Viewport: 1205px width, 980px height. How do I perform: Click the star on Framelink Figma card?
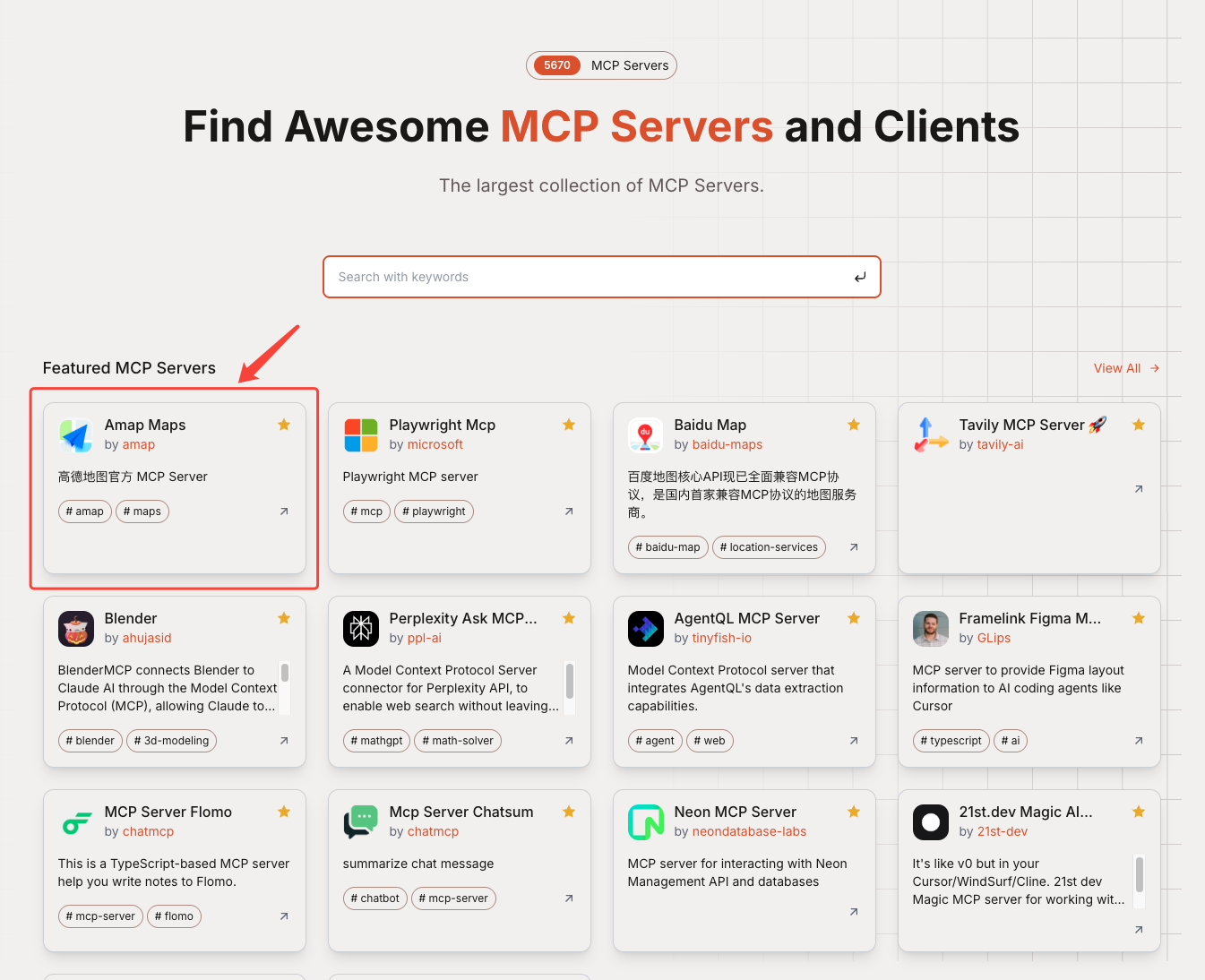coord(1139,618)
